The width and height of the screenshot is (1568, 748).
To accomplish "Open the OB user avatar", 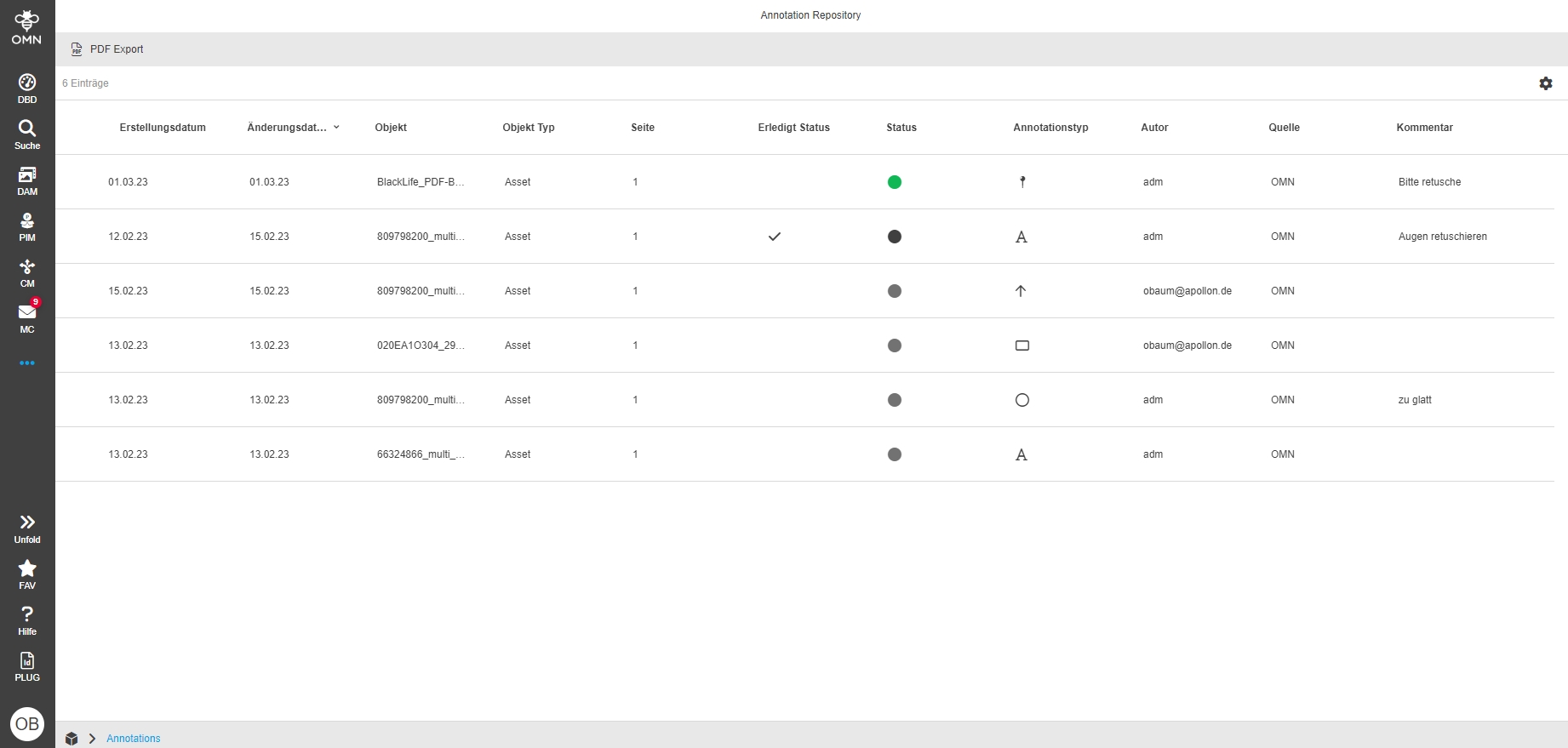I will 27,723.
